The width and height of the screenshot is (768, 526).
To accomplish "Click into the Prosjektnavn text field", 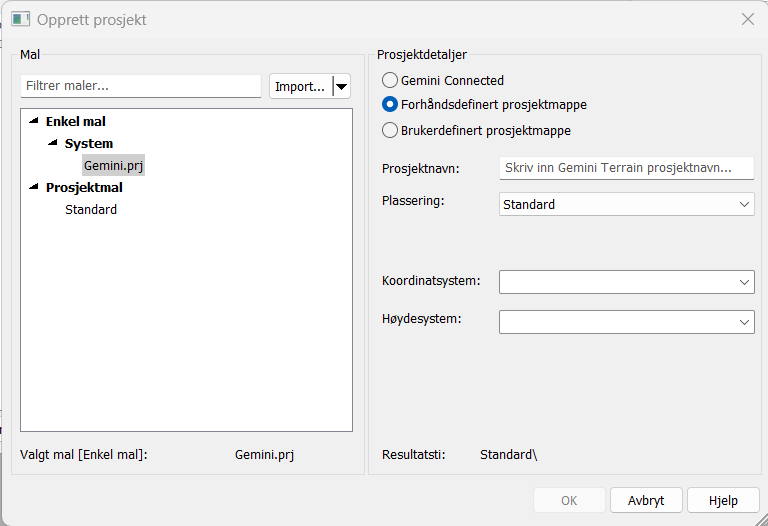I will (x=626, y=168).
